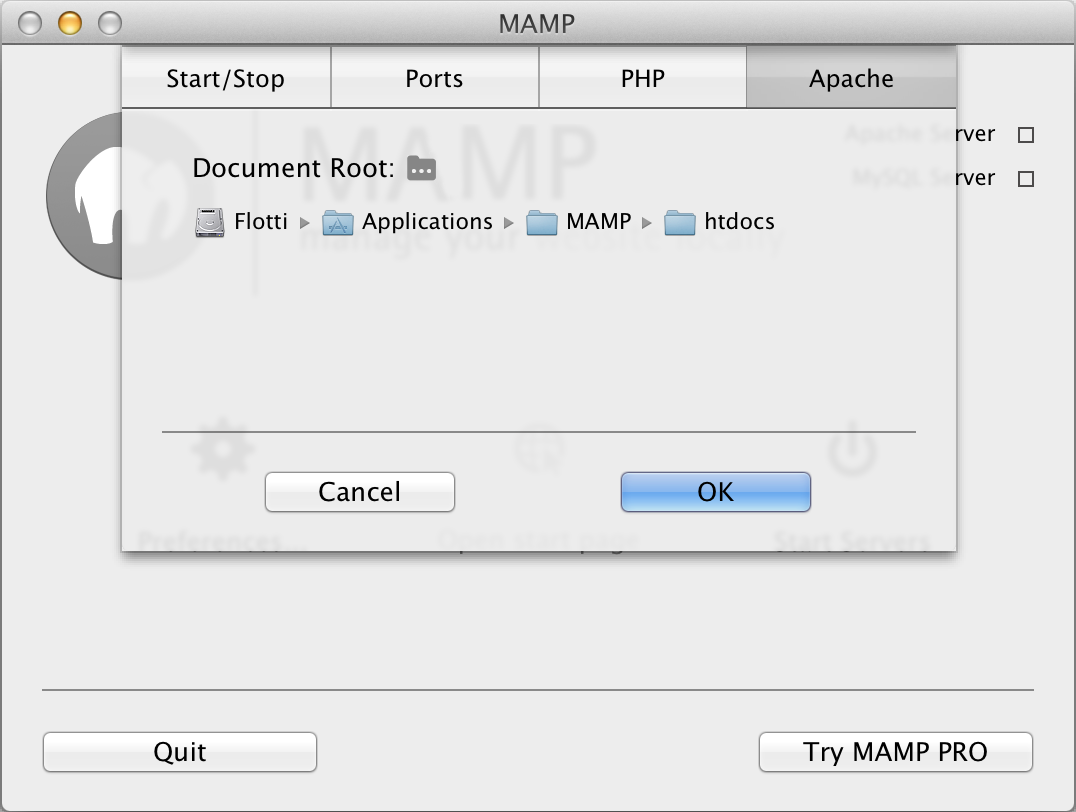Switch to the Start/Stop tab
Screen dimensions: 1076x812
226,78
